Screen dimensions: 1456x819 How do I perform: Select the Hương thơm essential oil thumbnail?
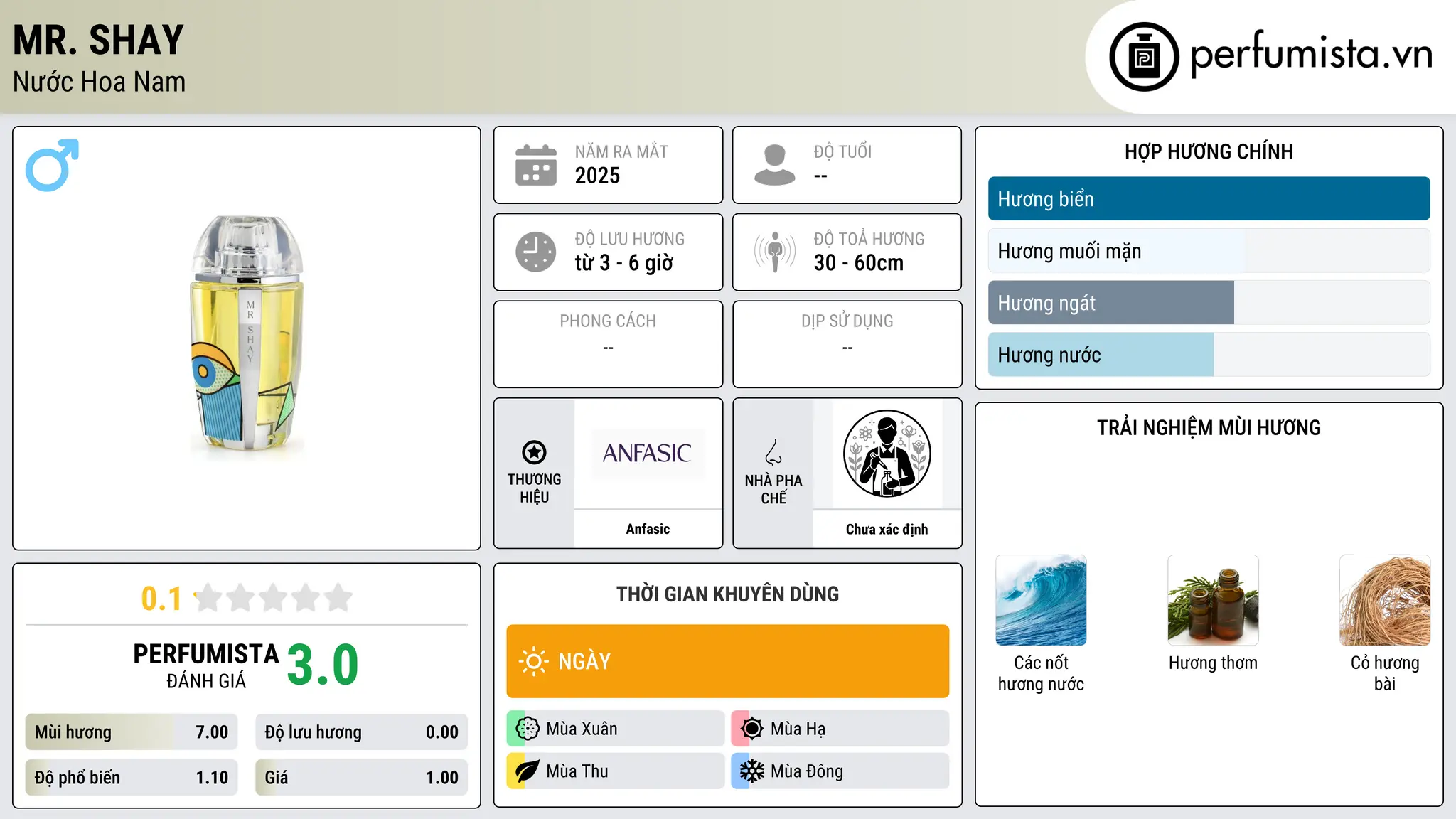(1213, 600)
